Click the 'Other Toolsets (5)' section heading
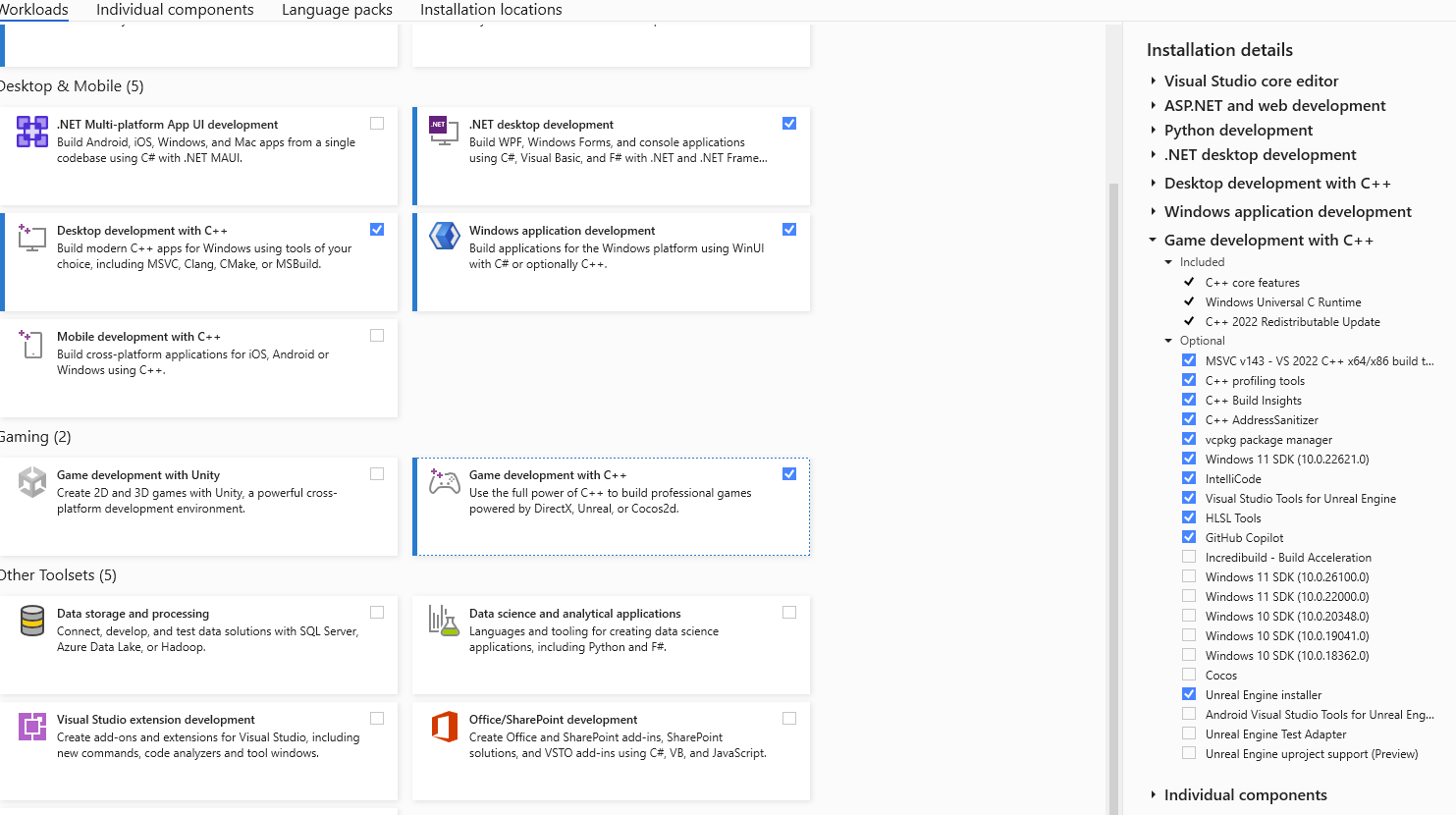The image size is (1456, 815). (x=57, y=575)
